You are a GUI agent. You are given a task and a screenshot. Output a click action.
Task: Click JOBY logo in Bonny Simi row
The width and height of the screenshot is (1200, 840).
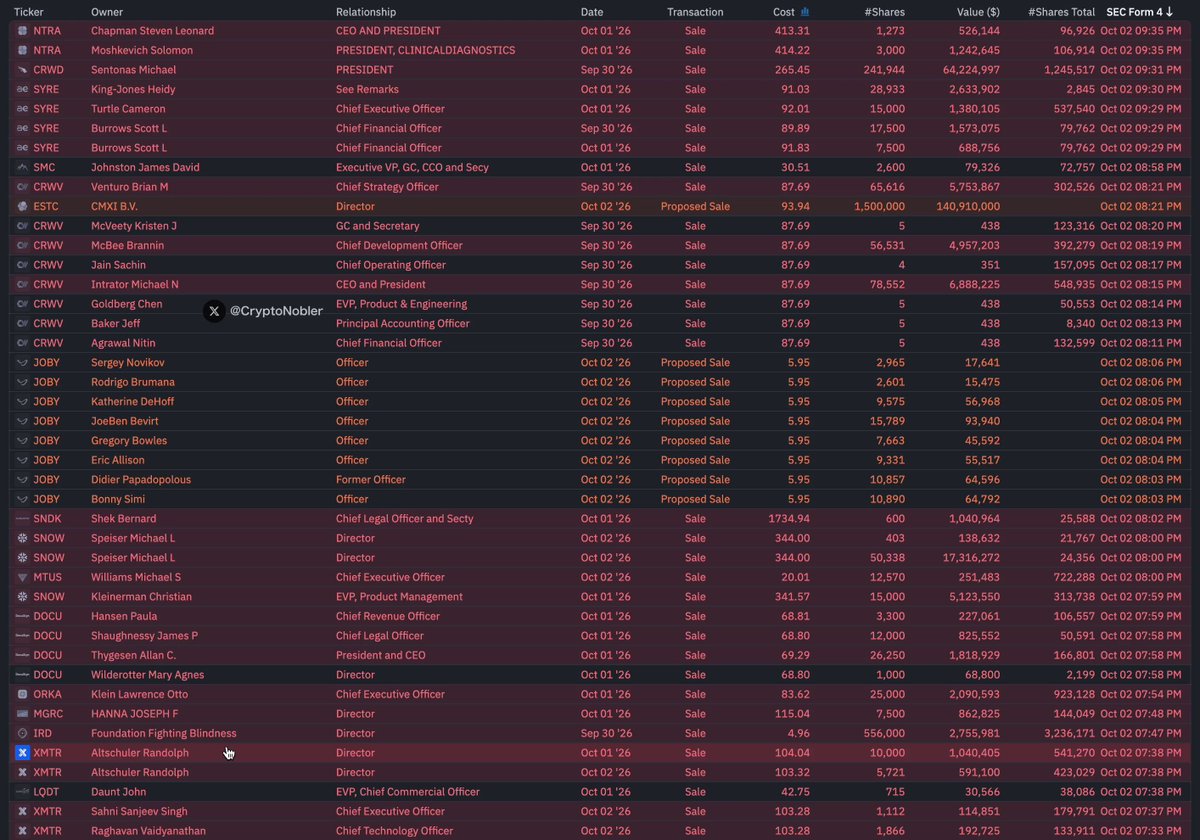coord(22,499)
